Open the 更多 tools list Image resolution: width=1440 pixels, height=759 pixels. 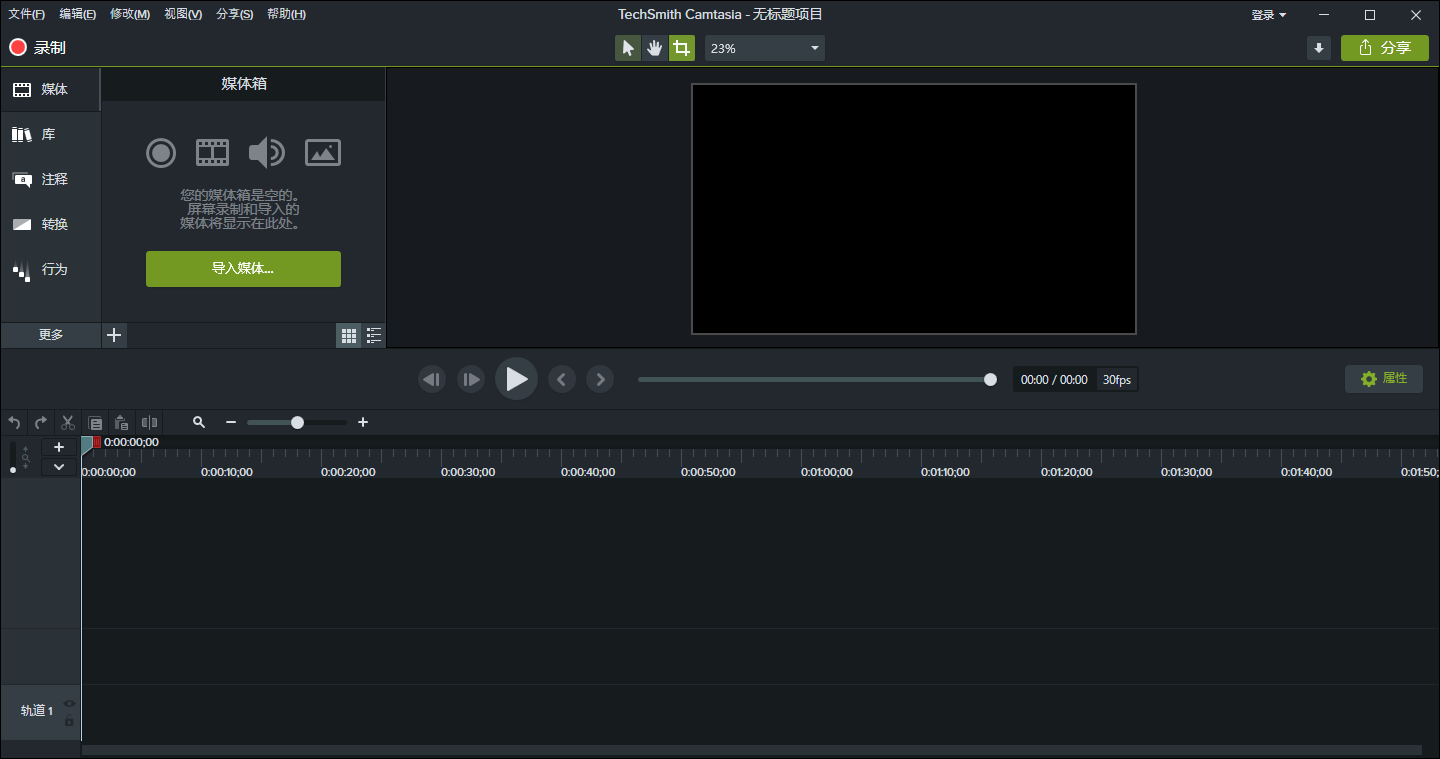tap(51, 335)
